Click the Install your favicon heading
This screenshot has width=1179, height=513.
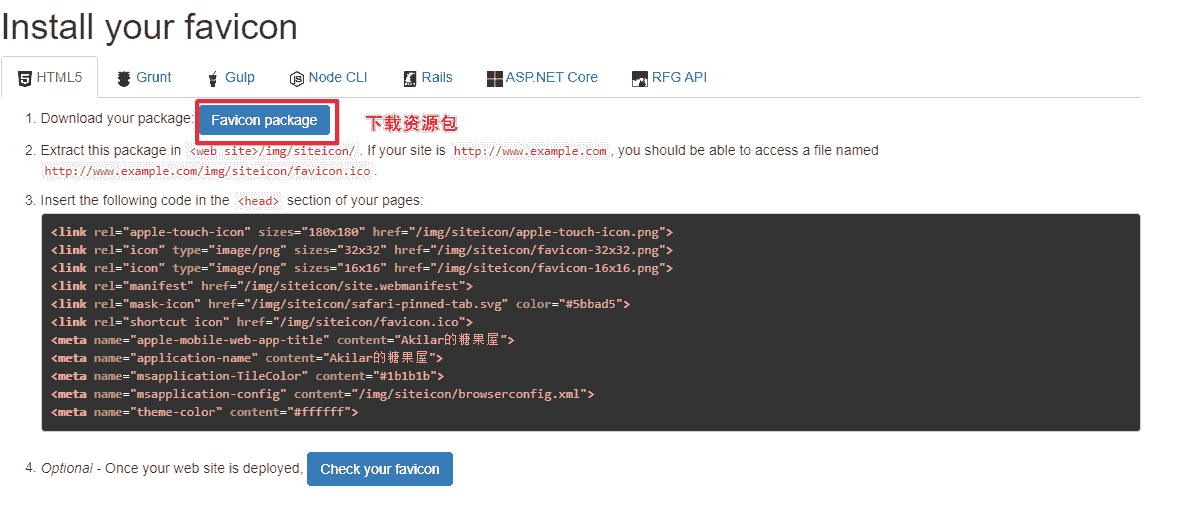coord(149,26)
